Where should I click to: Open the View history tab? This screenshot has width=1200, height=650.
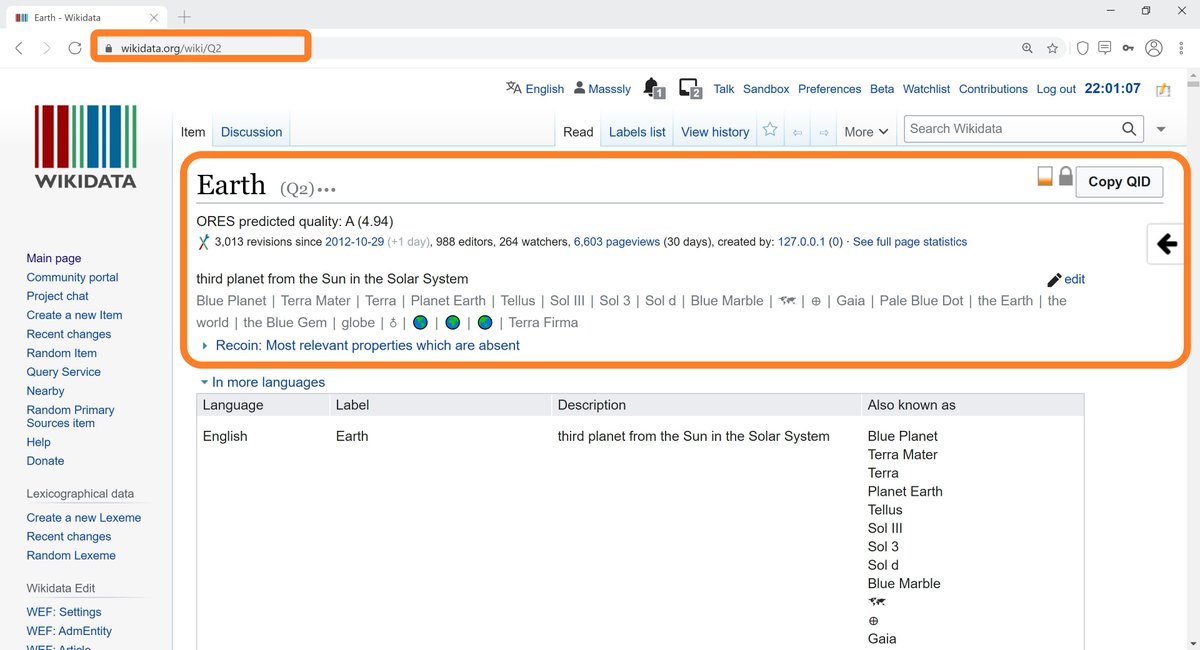click(715, 132)
